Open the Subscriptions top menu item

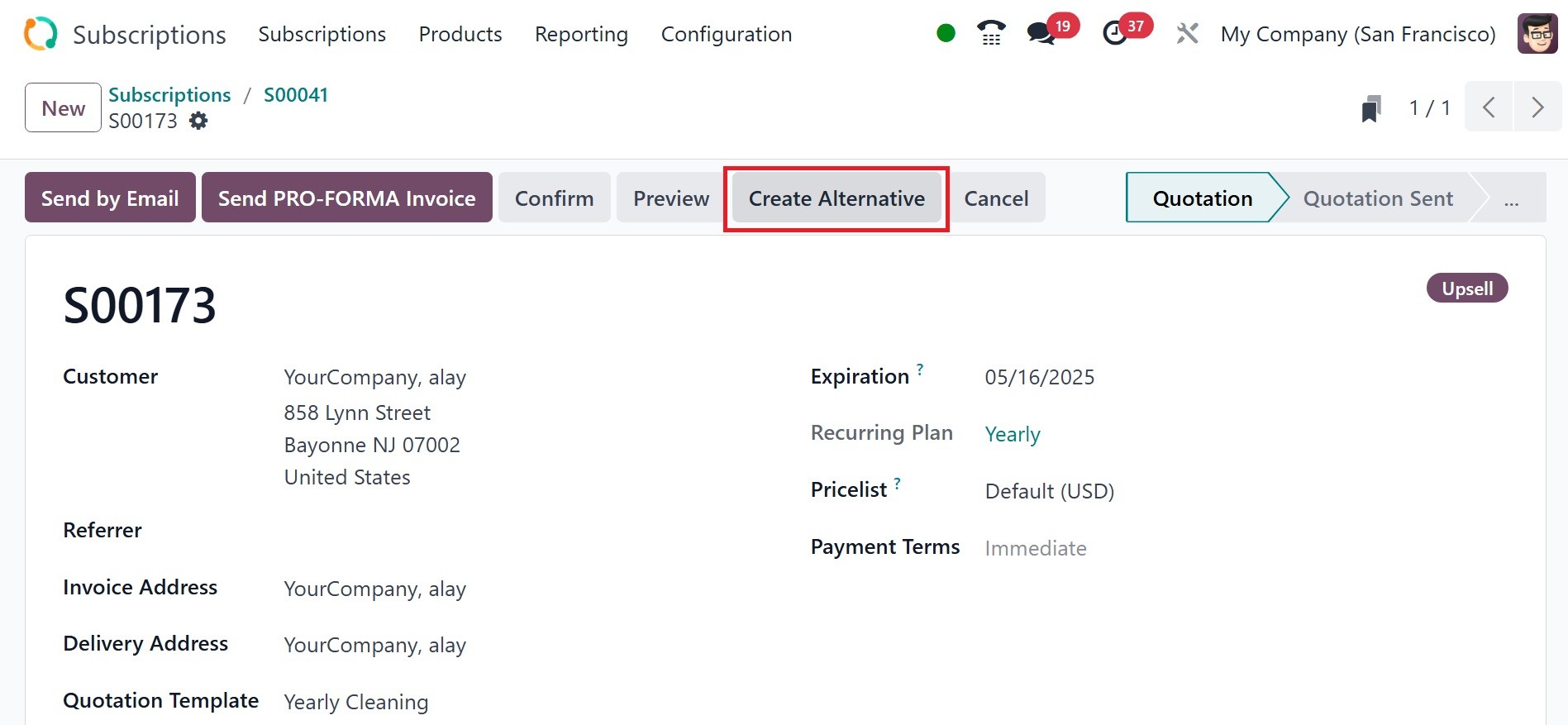322,34
